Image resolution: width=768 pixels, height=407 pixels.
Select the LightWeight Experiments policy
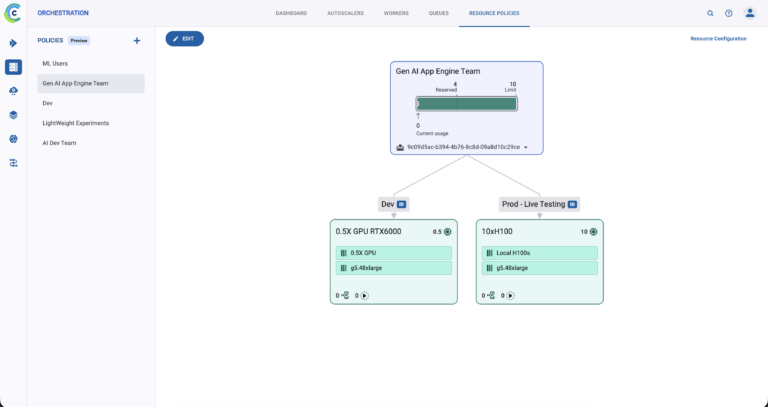click(75, 123)
